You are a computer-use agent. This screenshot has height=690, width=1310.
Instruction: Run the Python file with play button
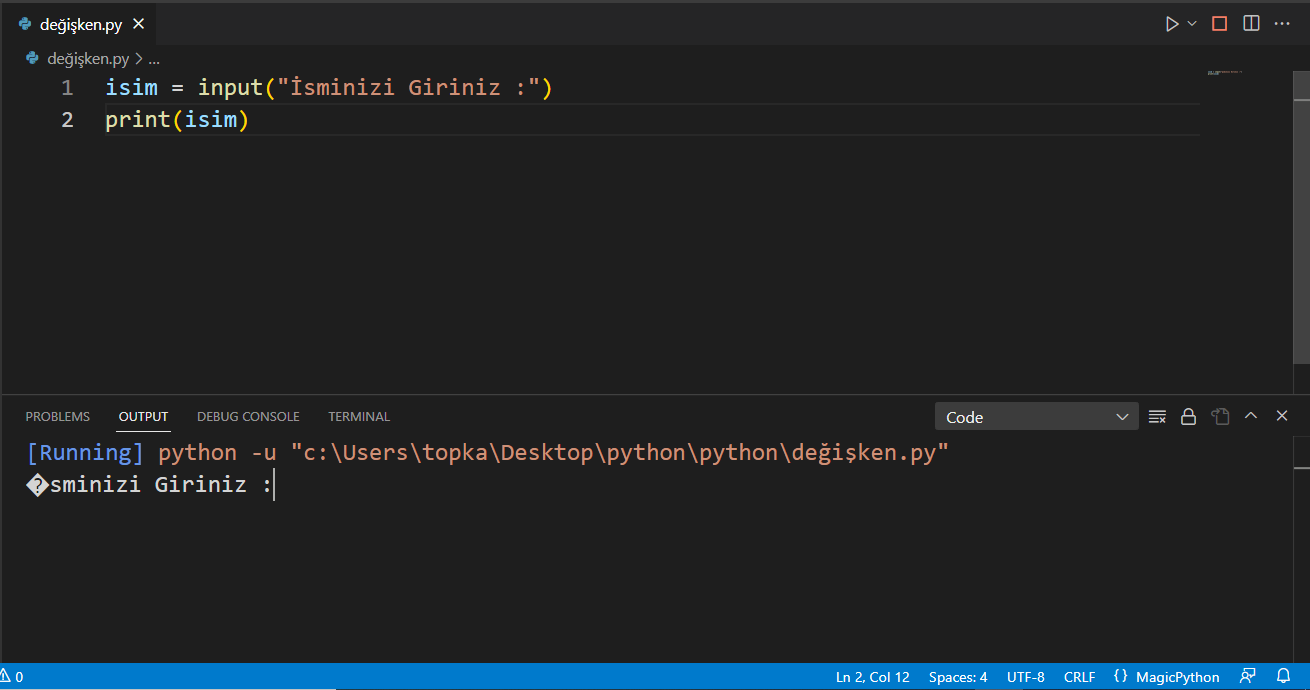click(1172, 24)
